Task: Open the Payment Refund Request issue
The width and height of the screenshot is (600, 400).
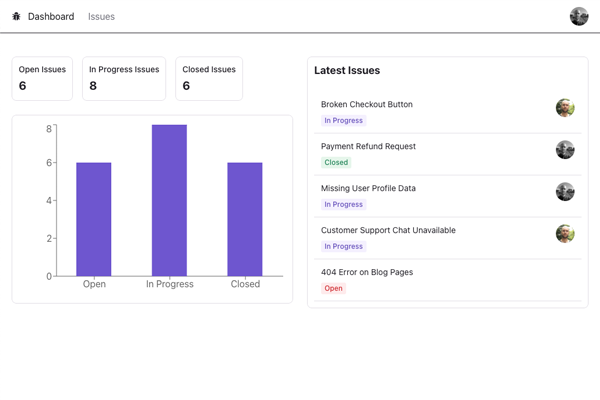Action: (368, 146)
